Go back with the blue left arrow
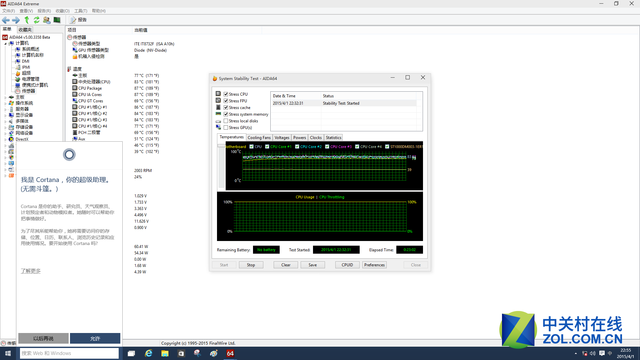Screen dimensions: 640x360 (x=6, y=20)
